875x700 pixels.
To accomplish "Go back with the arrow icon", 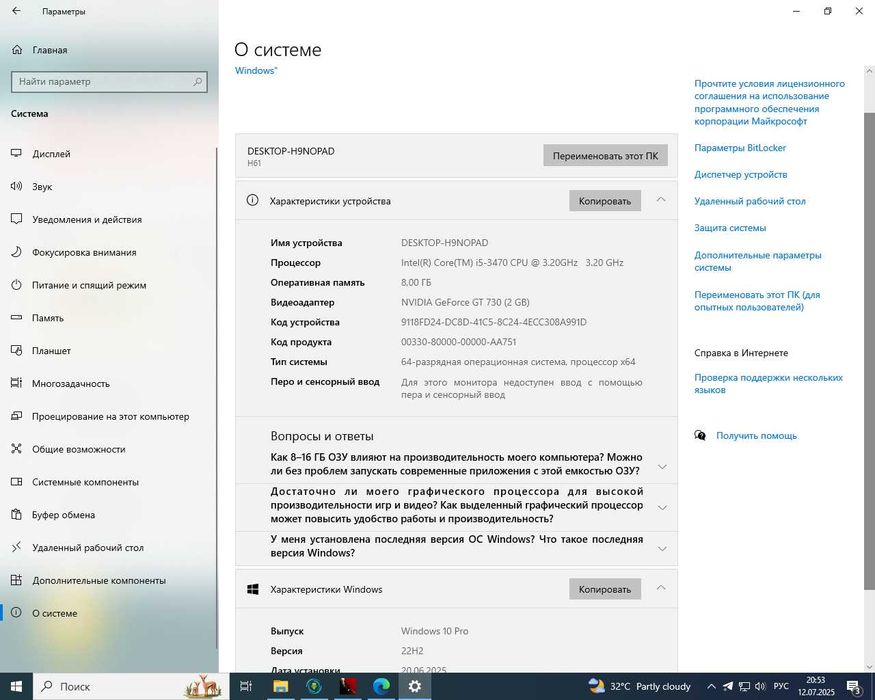I will click(x=16, y=11).
